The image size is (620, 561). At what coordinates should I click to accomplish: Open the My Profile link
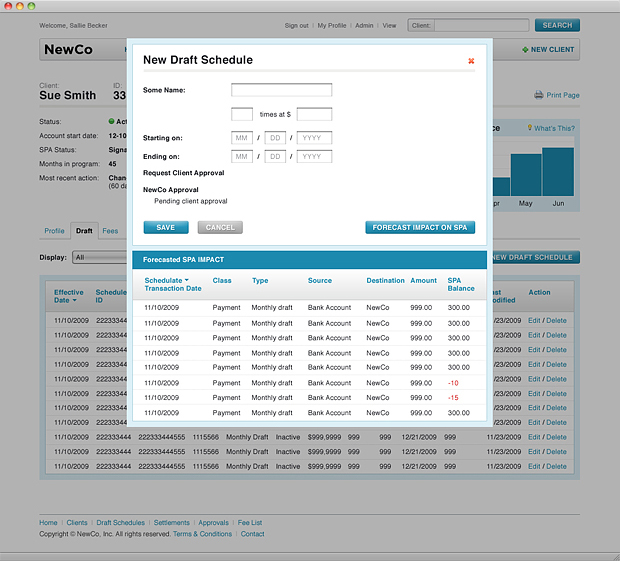tap(333, 25)
